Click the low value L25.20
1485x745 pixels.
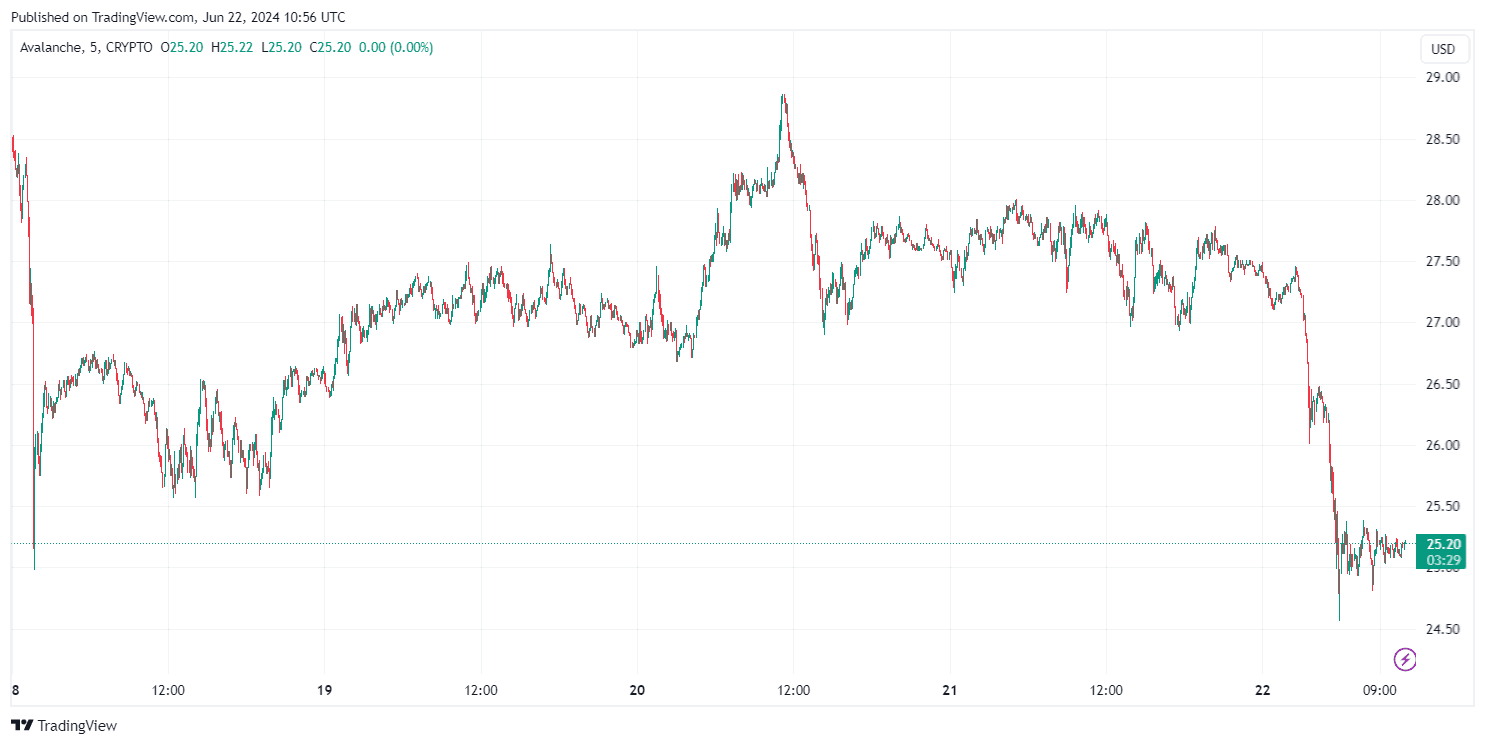click(x=281, y=47)
